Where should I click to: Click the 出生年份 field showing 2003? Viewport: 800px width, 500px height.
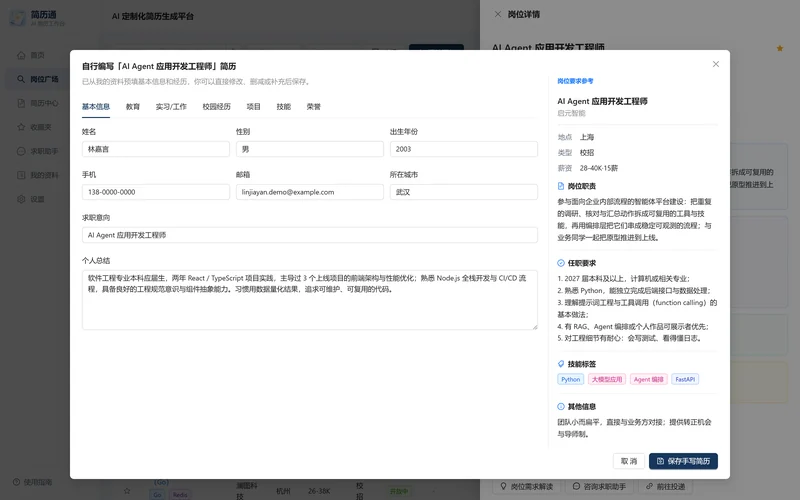pyautogui.click(x=464, y=149)
